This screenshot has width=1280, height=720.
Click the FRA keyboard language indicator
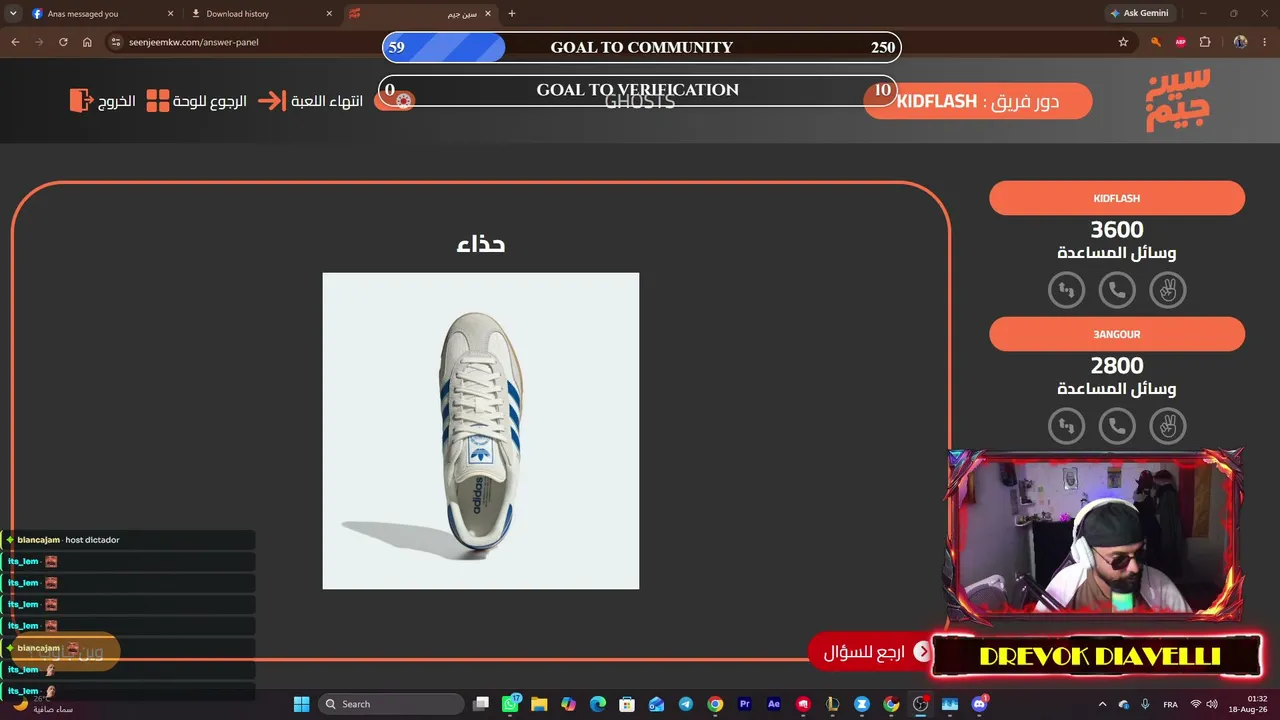click(x=1170, y=704)
